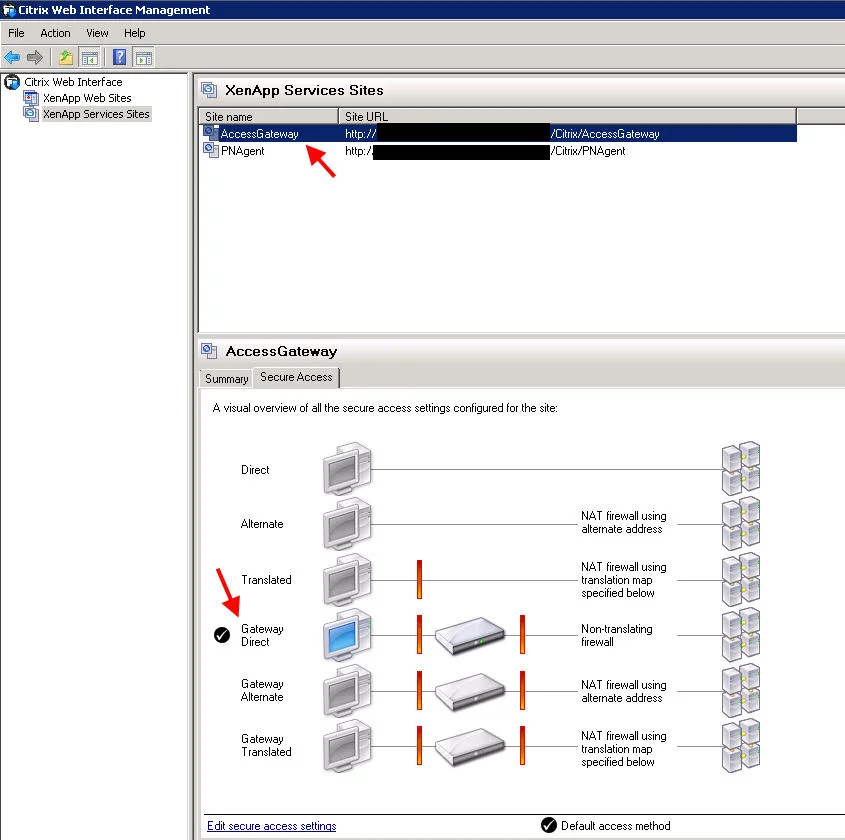845x840 pixels.
Task: Click the /Citrix/PNAgent site URL text
Action: (x=588, y=151)
